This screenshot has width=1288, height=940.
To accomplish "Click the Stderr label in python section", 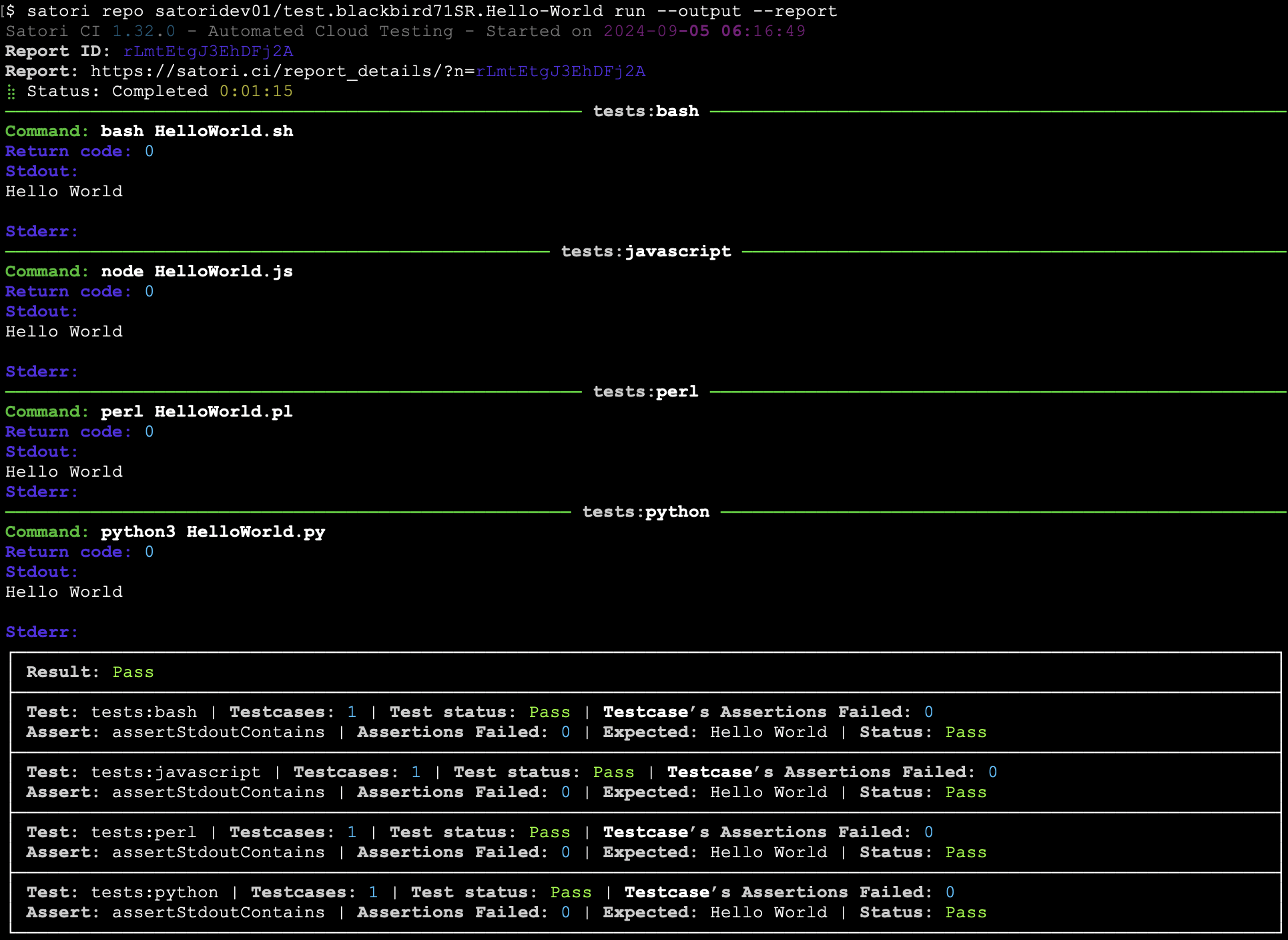I will point(41,632).
